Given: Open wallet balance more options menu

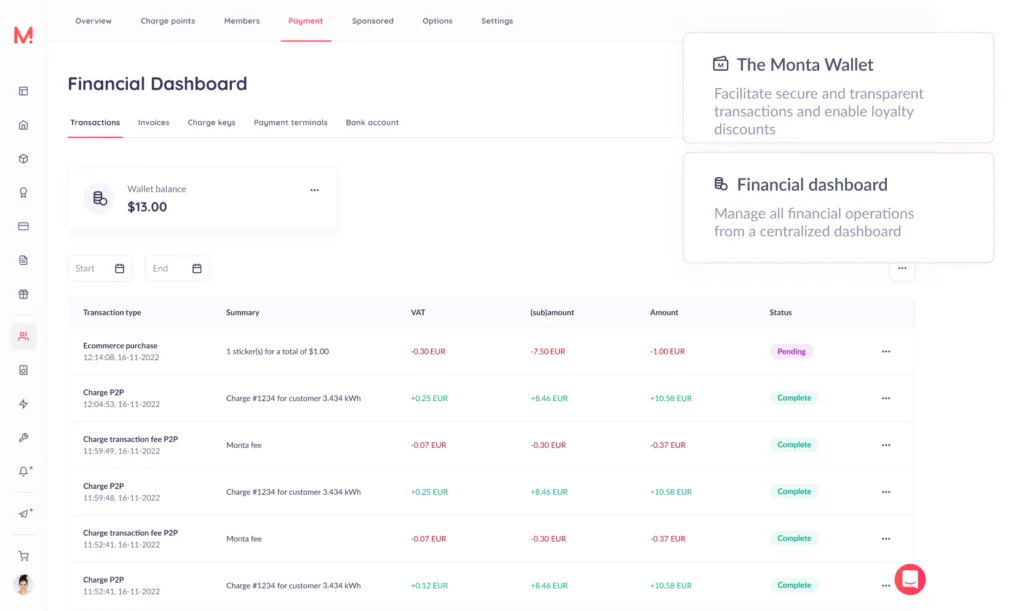Looking at the screenshot, I should pos(314,190).
